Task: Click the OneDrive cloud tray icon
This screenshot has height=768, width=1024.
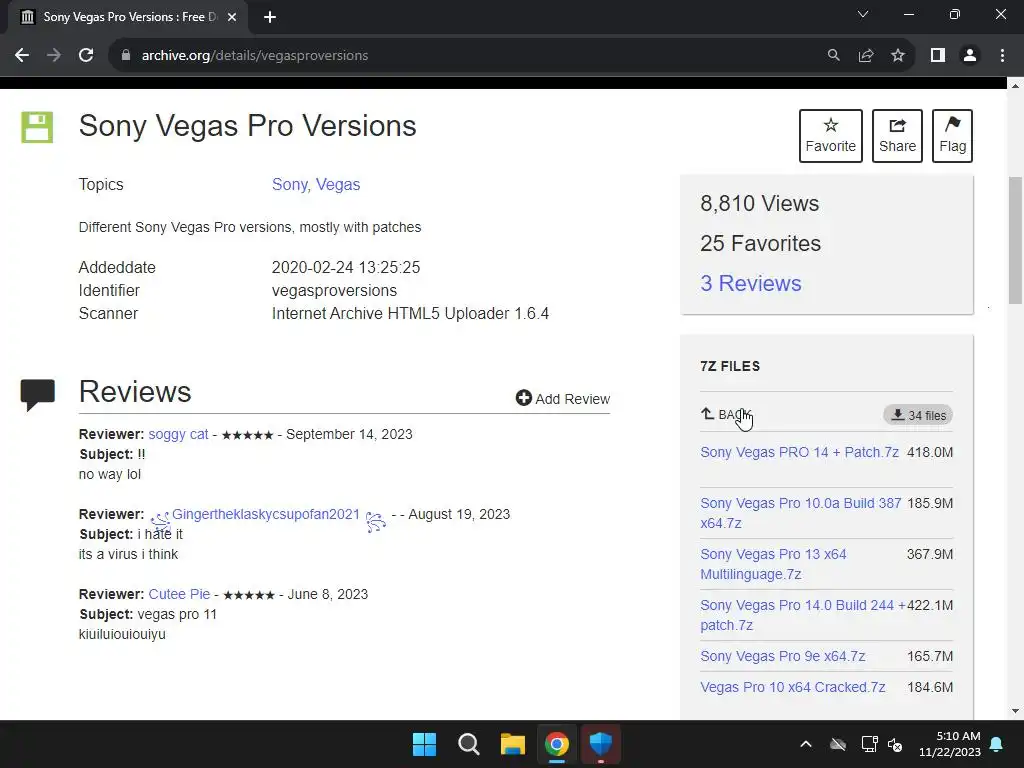Action: pos(838,744)
